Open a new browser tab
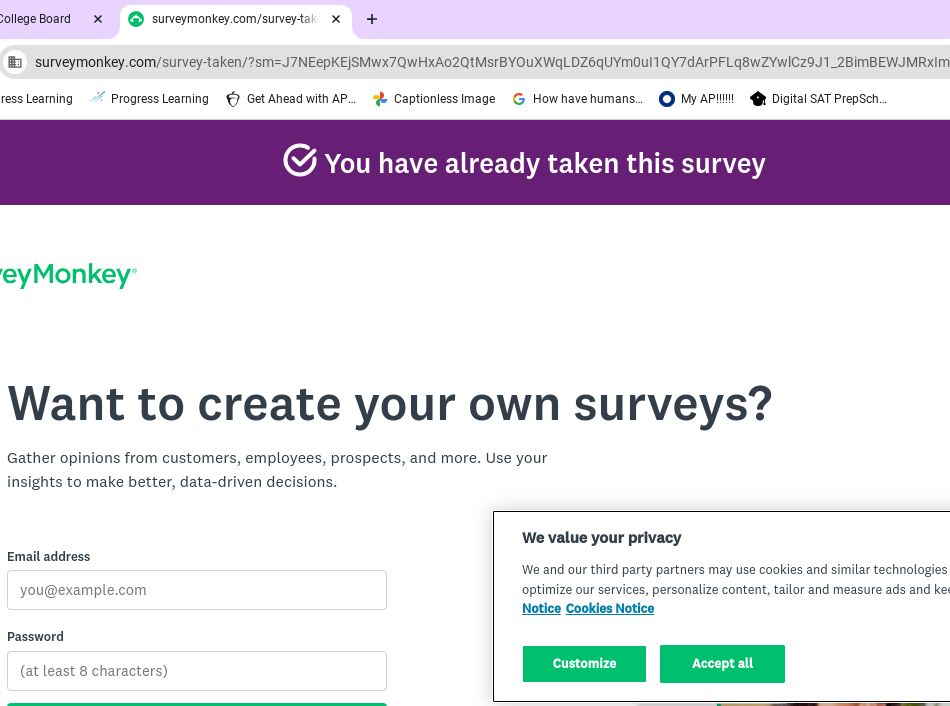This screenshot has height=706, width=950. (372, 19)
